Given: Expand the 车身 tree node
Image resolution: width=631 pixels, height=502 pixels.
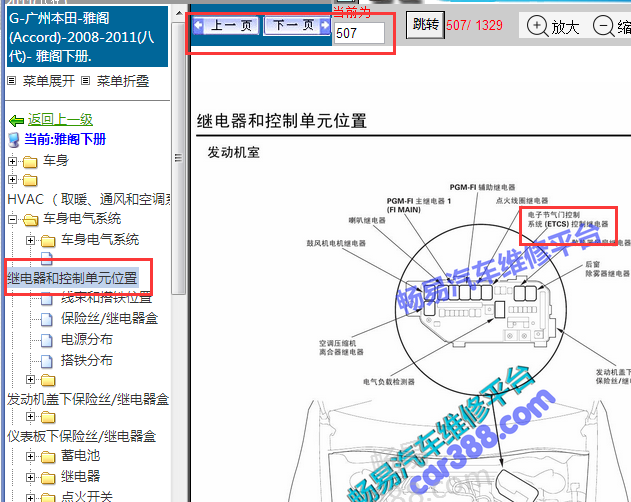Looking at the screenshot, I should point(12,161).
